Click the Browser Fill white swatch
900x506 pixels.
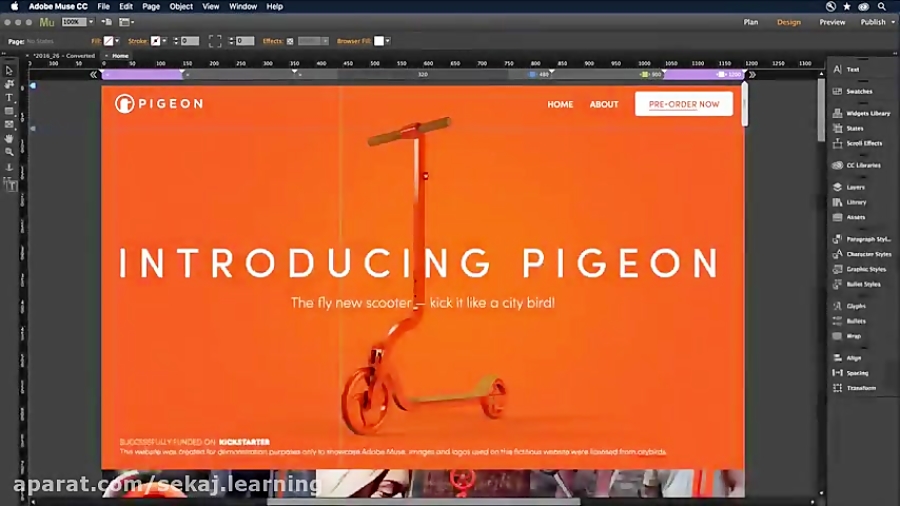379,41
